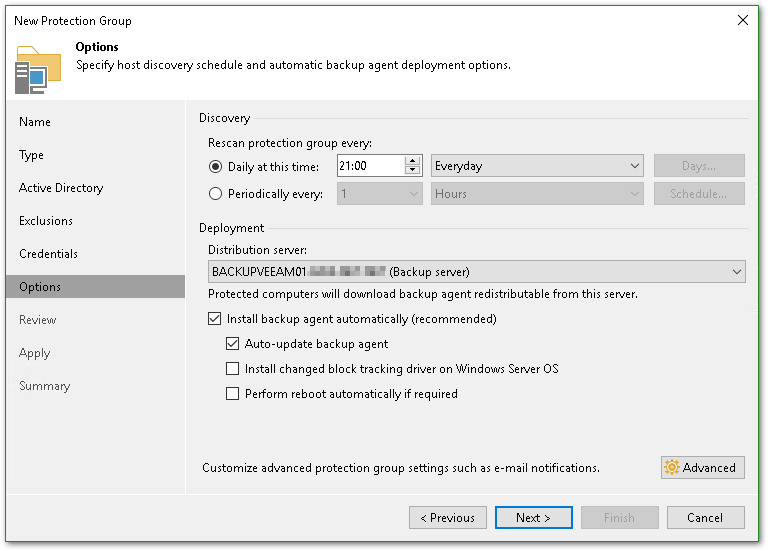Click into the 21:00 time field
This screenshot has width=768, height=551.
click(x=370, y=166)
